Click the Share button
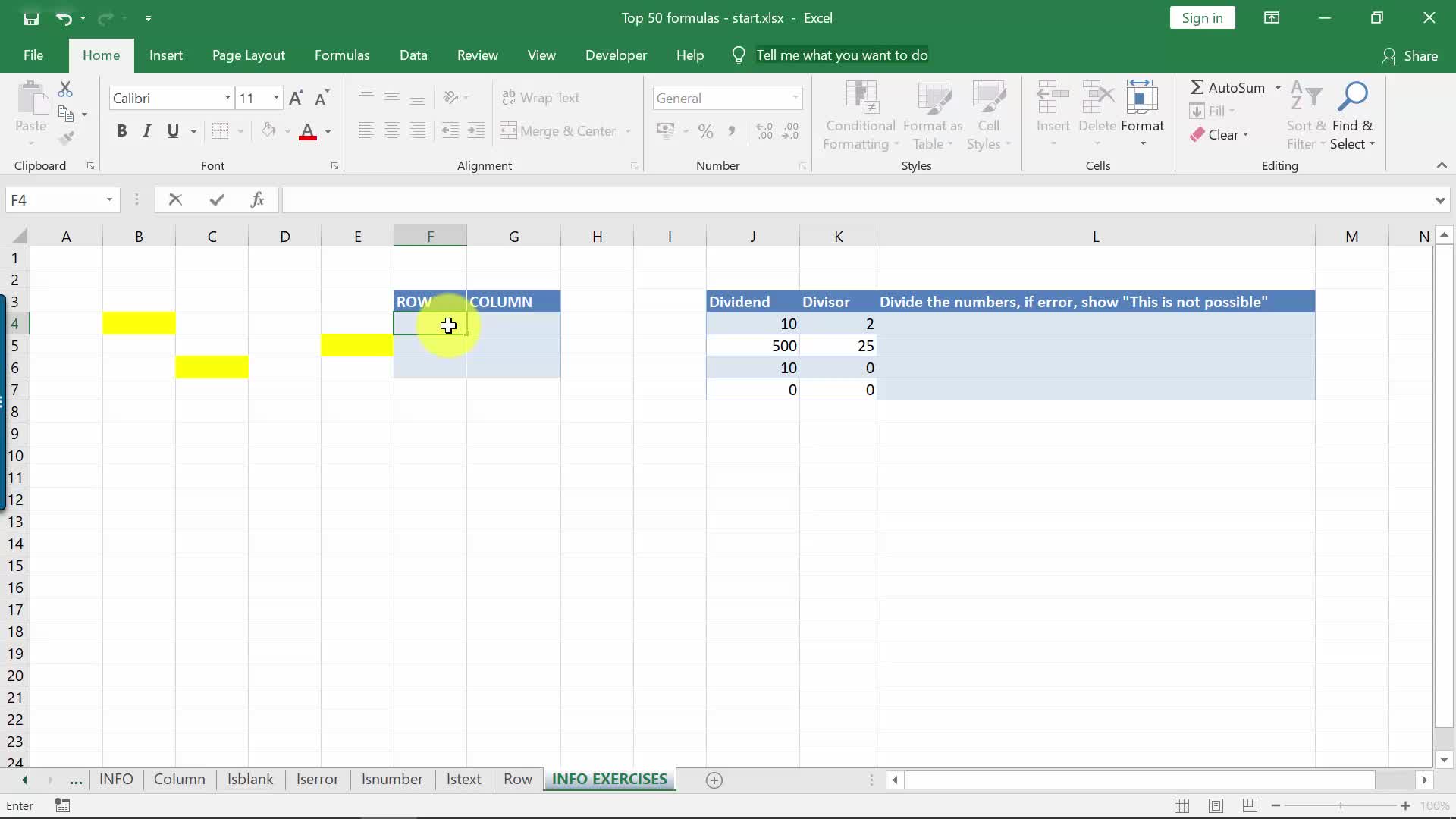This screenshot has width=1456, height=819. 1410,55
